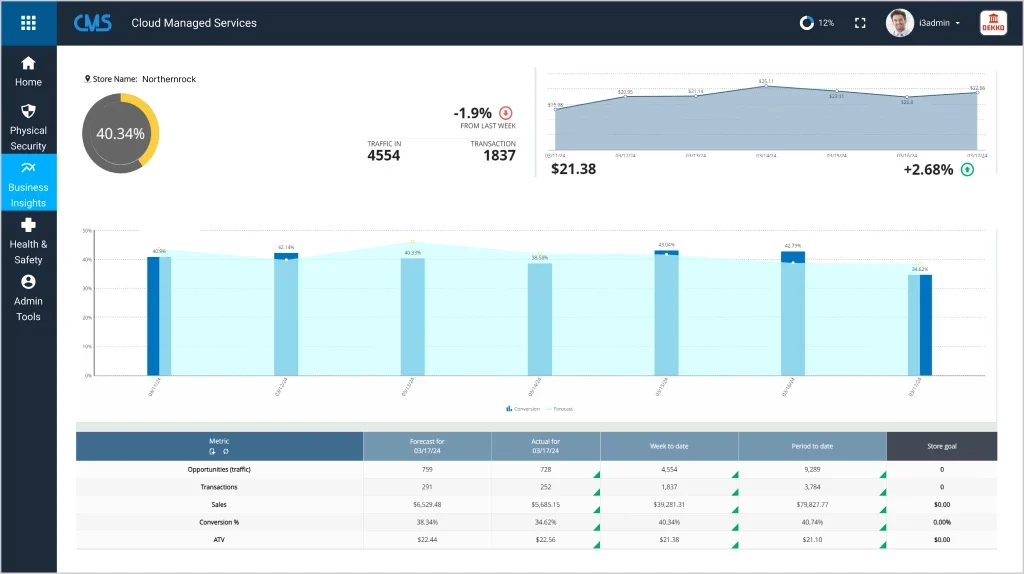Screen dimensions: 1024x574
Task: Open Health & Safety section
Action: point(28,240)
